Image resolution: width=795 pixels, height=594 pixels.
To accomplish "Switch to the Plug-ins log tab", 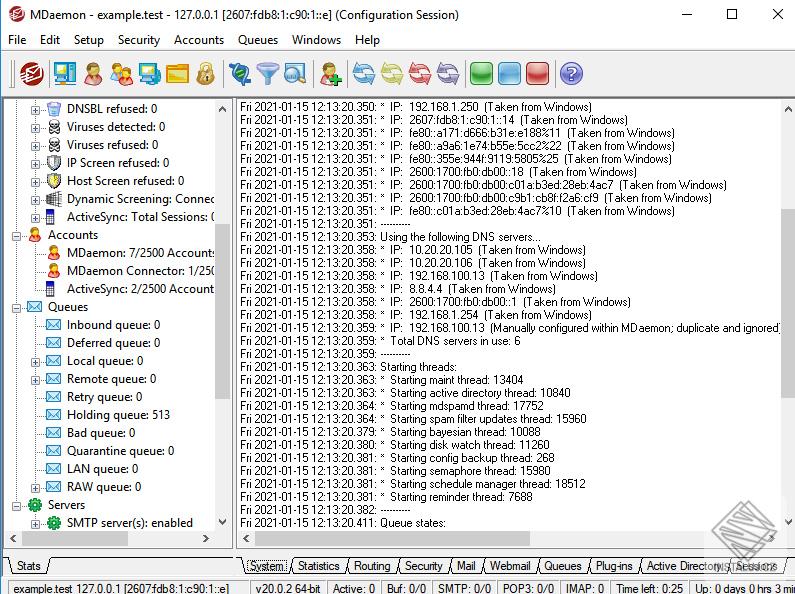I will pyautogui.click(x=614, y=566).
